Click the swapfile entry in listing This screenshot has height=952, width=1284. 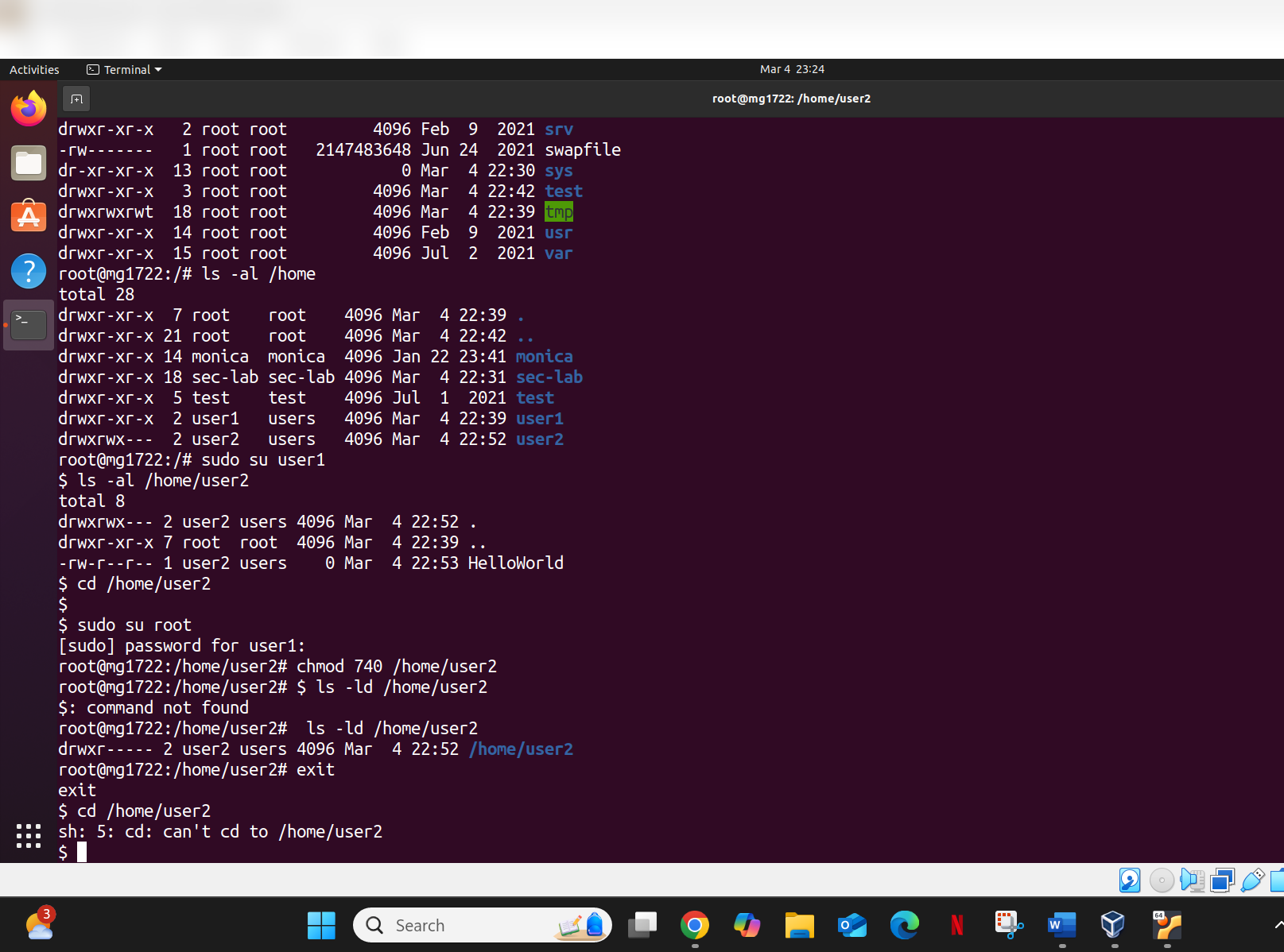pos(583,149)
